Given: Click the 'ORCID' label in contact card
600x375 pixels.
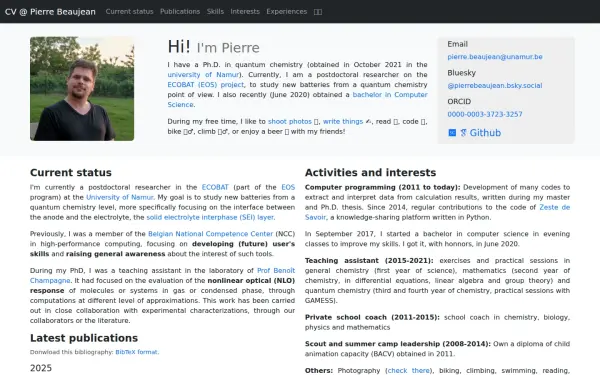Looking at the screenshot, I should click(x=459, y=101).
